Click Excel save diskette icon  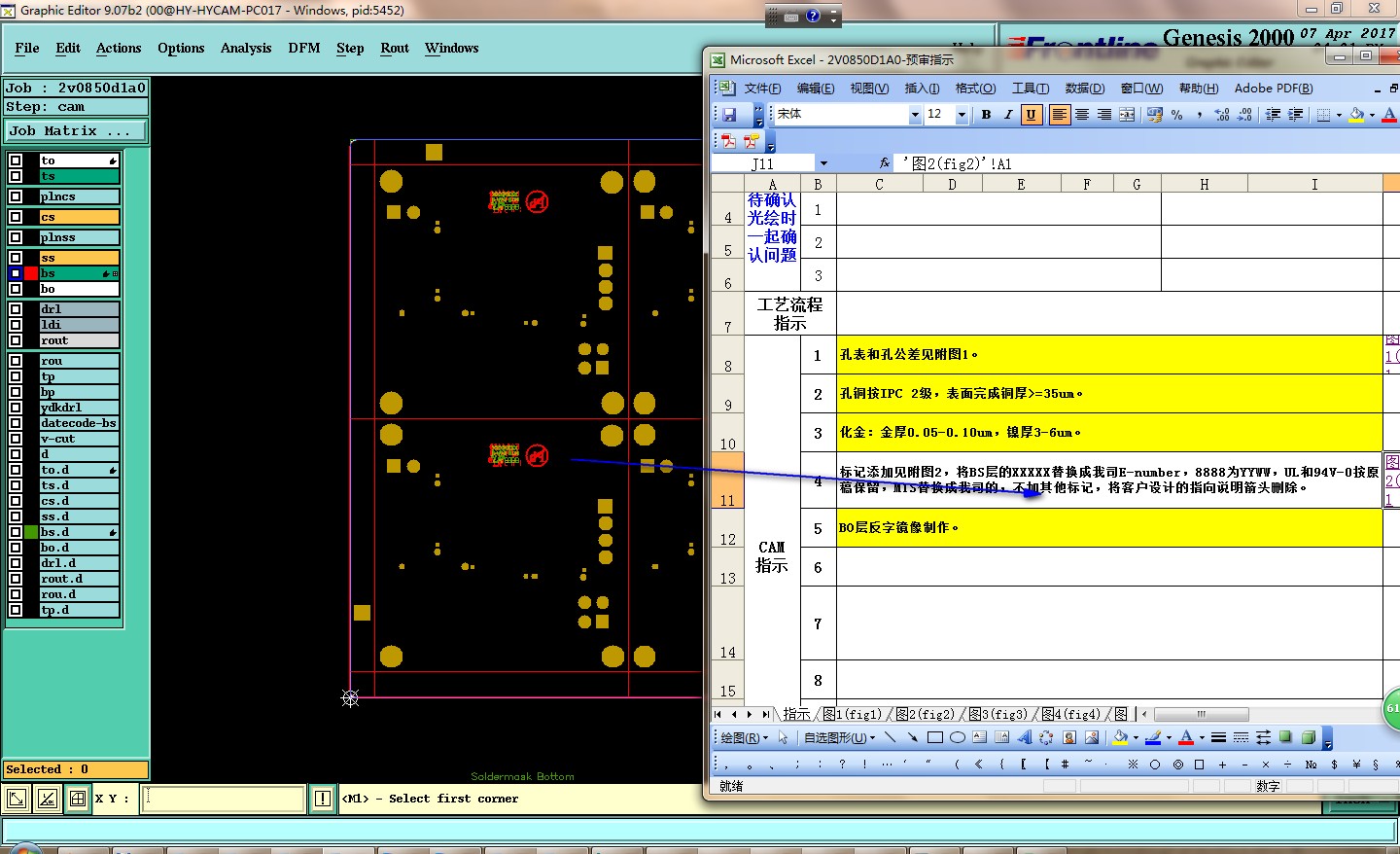pyautogui.click(x=729, y=115)
